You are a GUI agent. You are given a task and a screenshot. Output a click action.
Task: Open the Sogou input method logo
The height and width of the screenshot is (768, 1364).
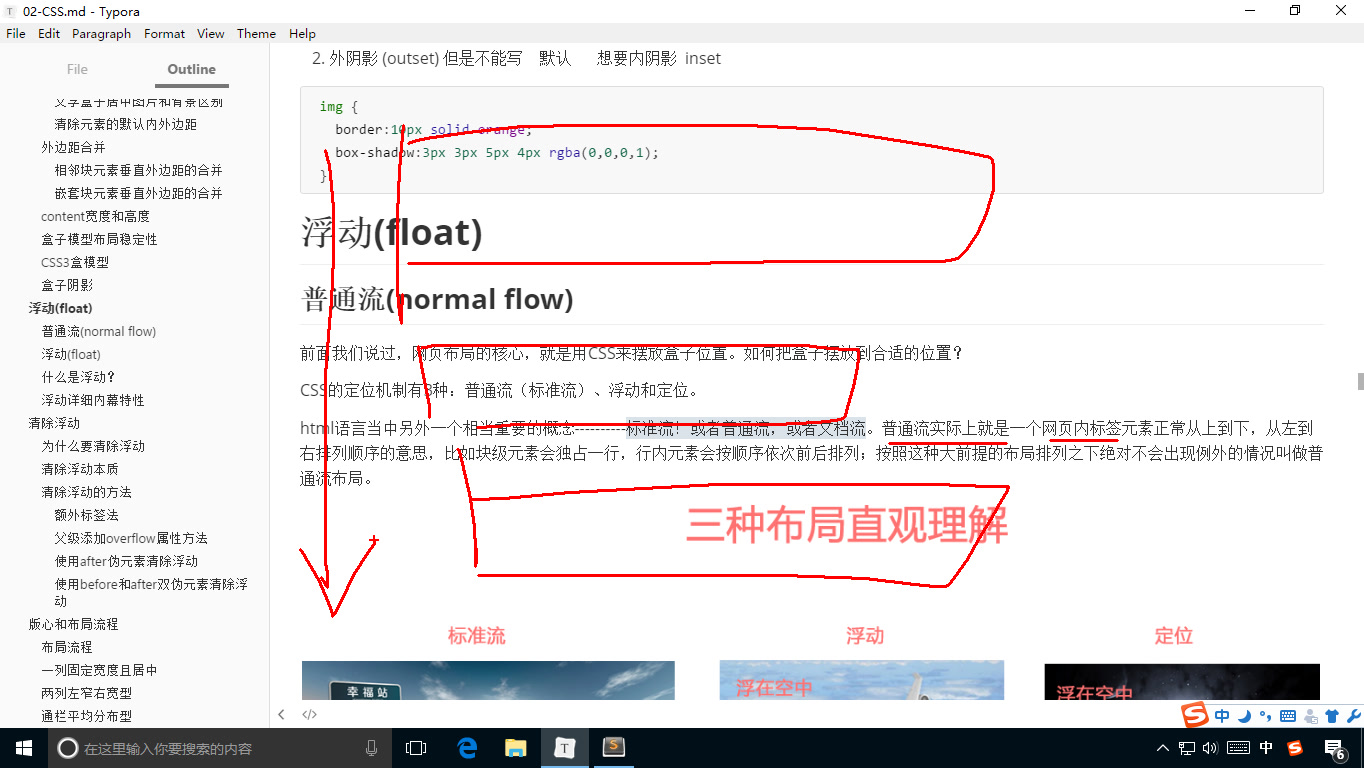1195,715
